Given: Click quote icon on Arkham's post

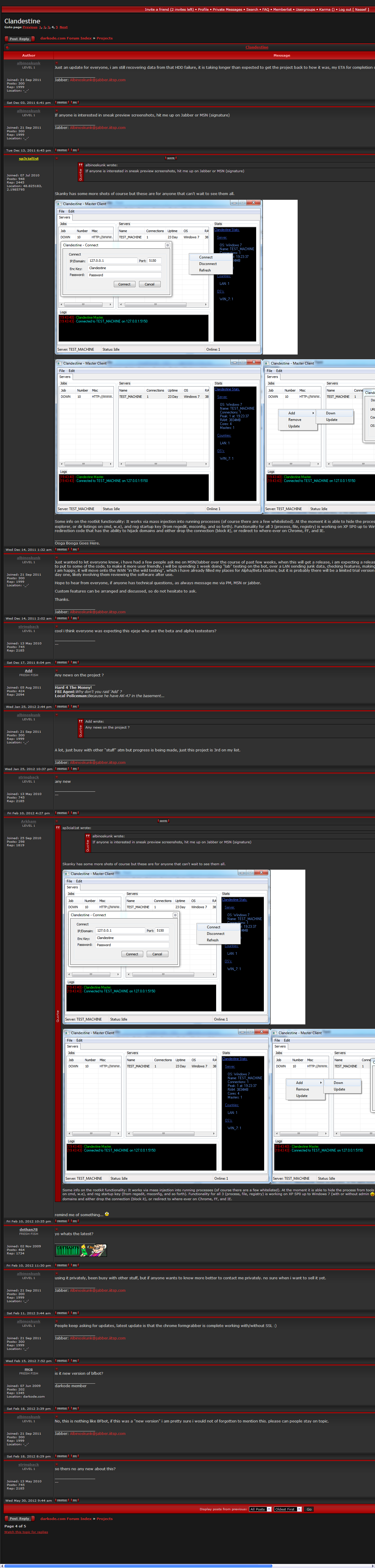Looking at the screenshot, I should tap(163, 821).
